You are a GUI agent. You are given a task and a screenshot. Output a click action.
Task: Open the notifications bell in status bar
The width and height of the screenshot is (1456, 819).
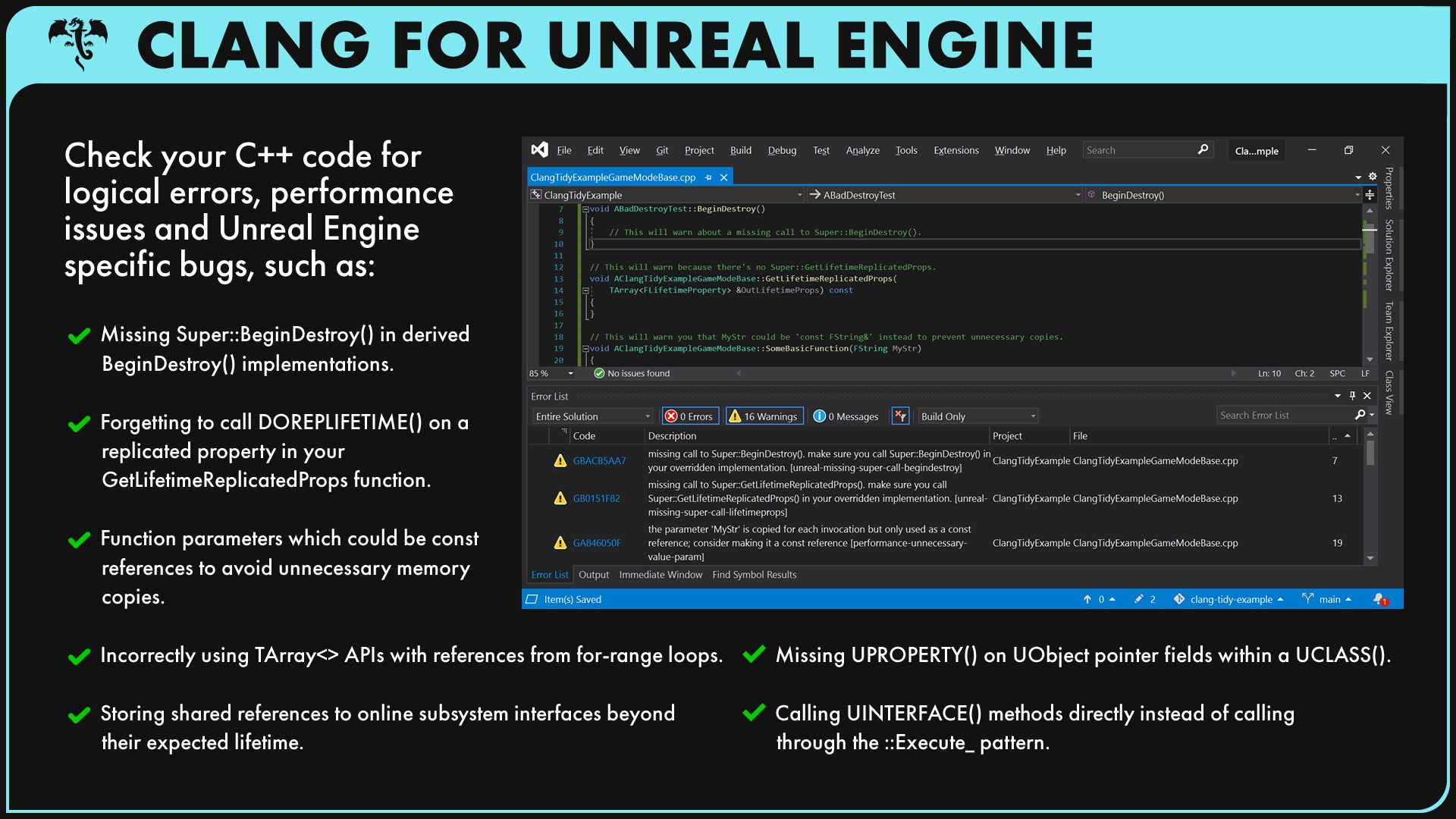tap(1379, 599)
